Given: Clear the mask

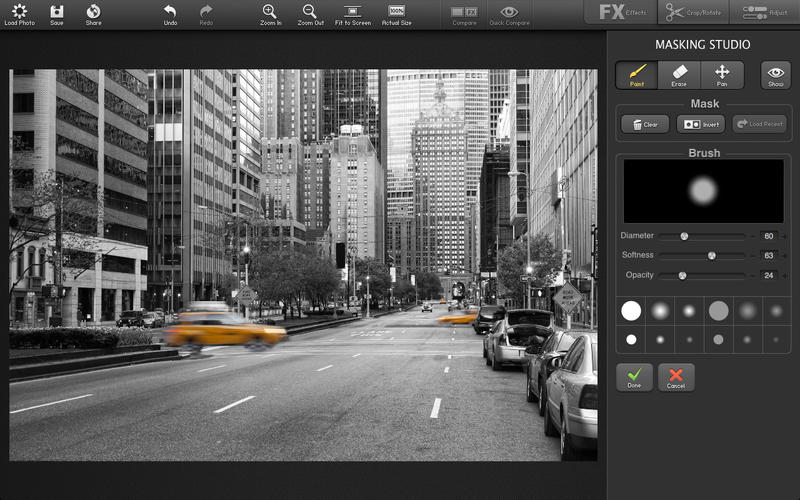Looking at the screenshot, I should coord(645,124).
